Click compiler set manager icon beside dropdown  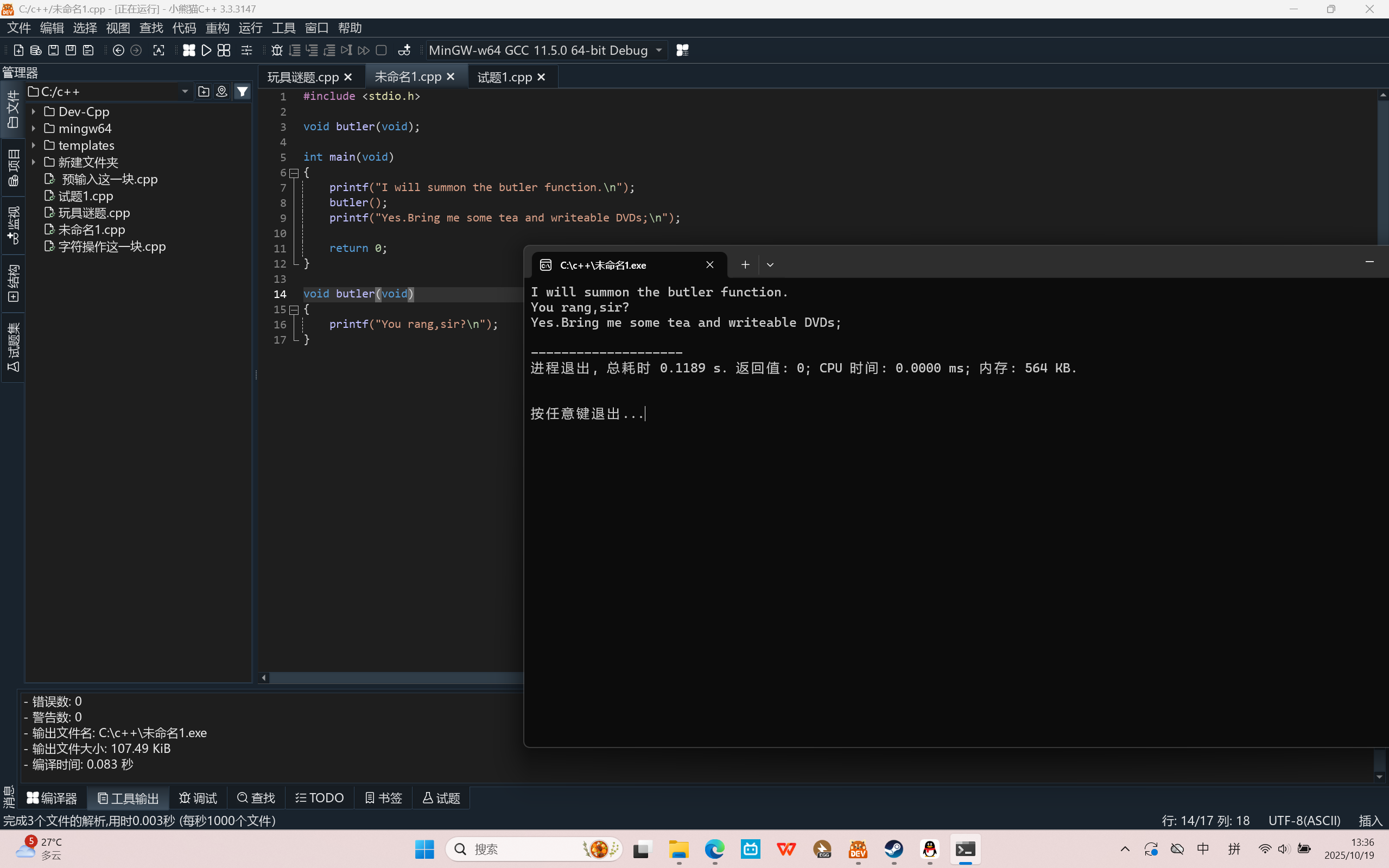pyautogui.click(x=682, y=50)
